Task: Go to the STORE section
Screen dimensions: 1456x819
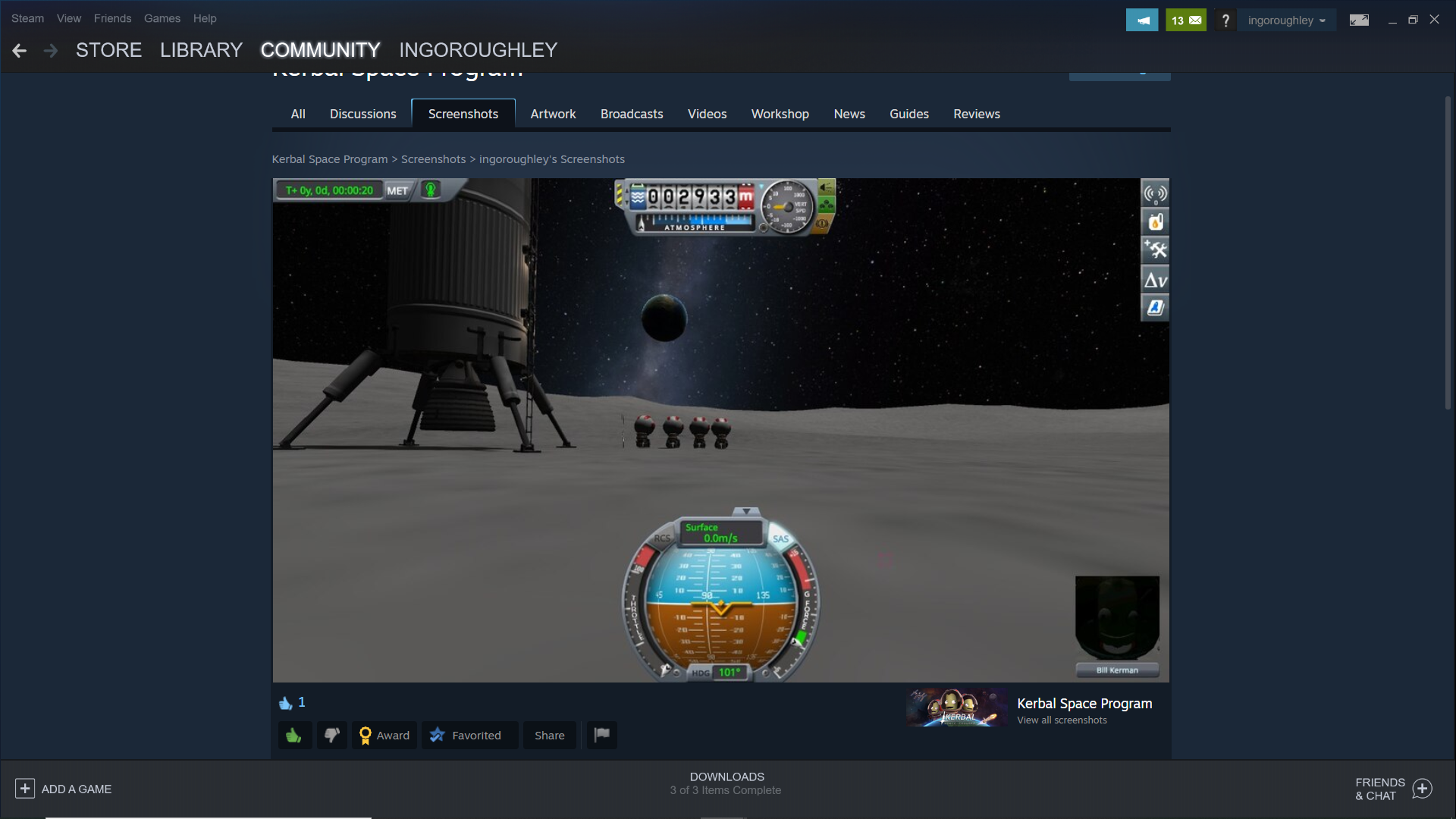Action: [109, 50]
